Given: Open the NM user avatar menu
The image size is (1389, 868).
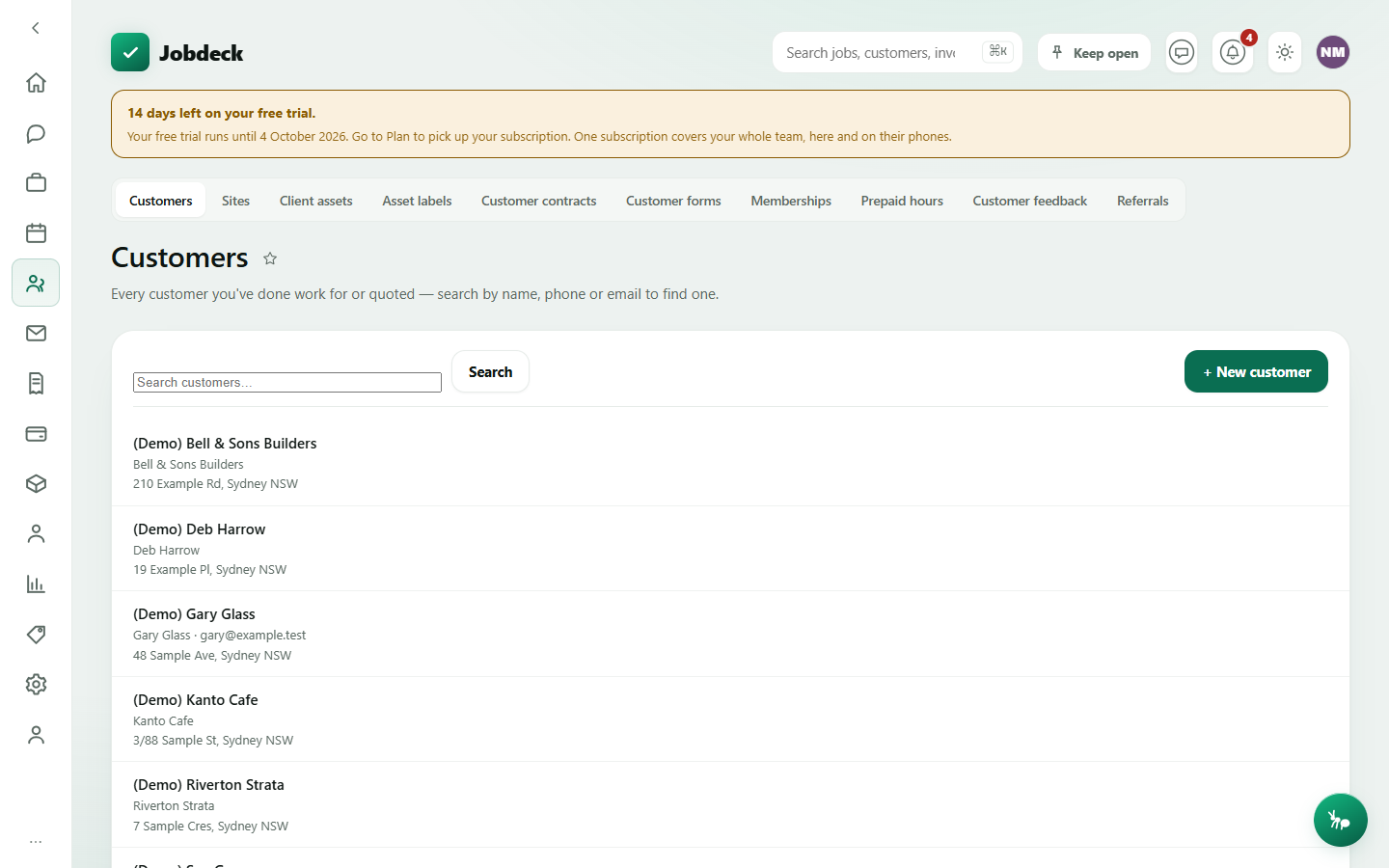Looking at the screenshot, I should [1333, 52].
